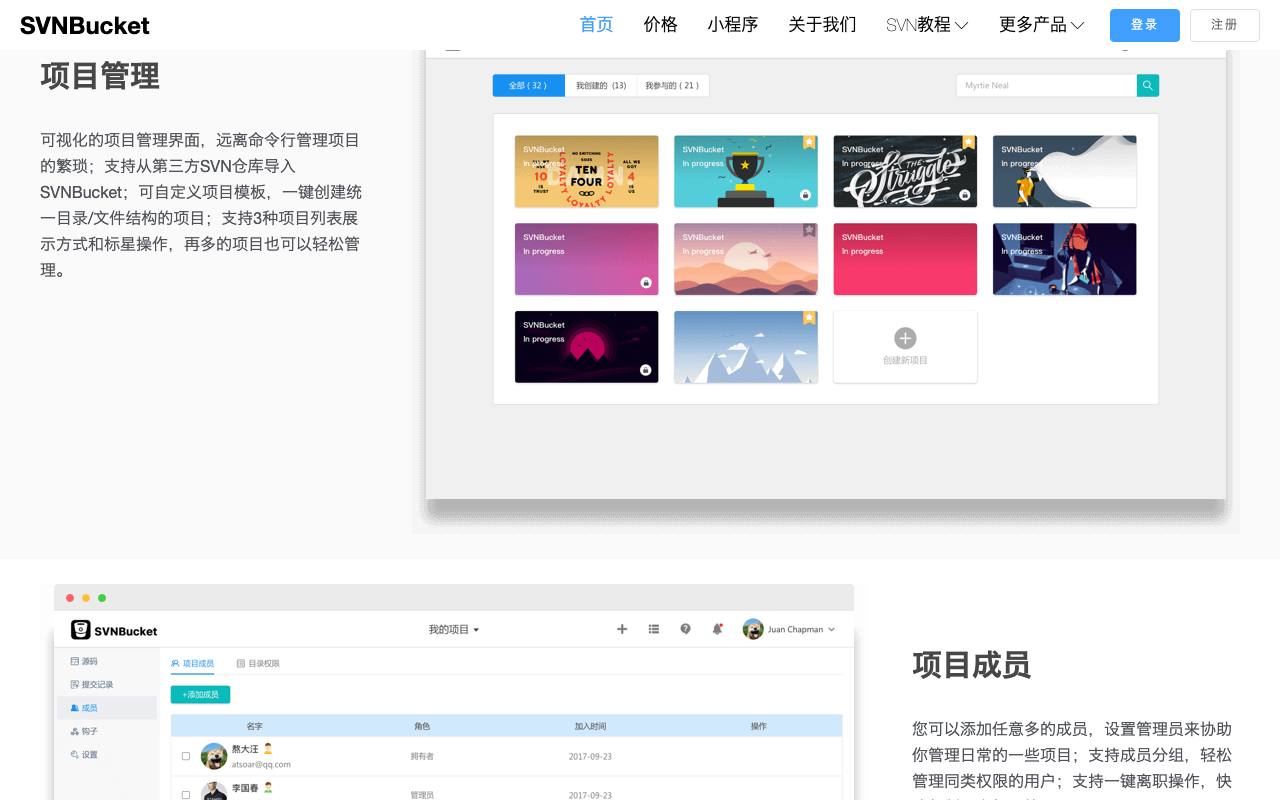Open the dark blue illustrated figure card
Viewport: 1280px width, 800px height.
coord(1064,259)
